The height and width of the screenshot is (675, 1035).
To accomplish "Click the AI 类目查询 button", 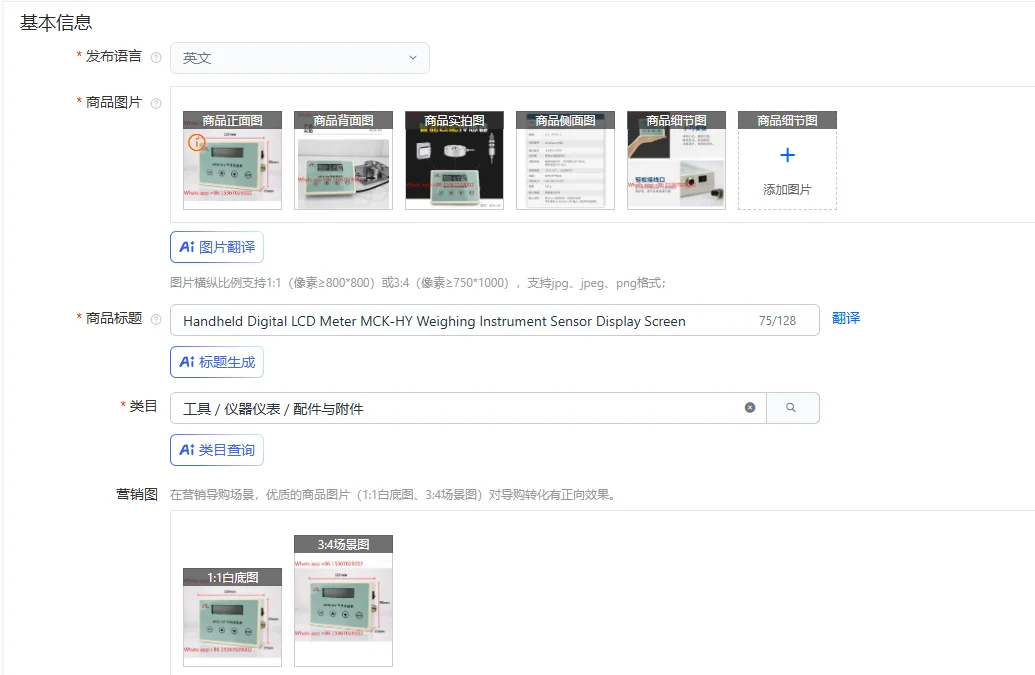I will click(217, 450).
